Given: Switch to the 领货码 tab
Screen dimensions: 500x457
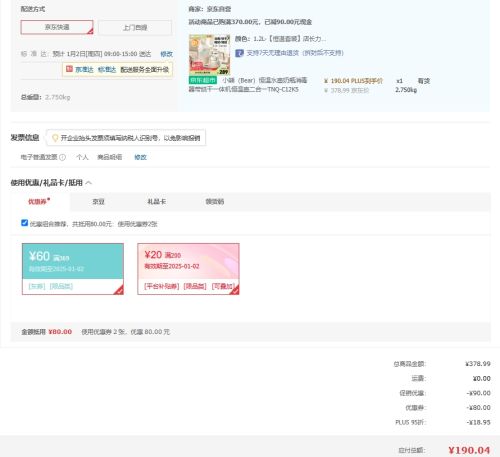Looking at the screenshot, I should pos(215,202).
